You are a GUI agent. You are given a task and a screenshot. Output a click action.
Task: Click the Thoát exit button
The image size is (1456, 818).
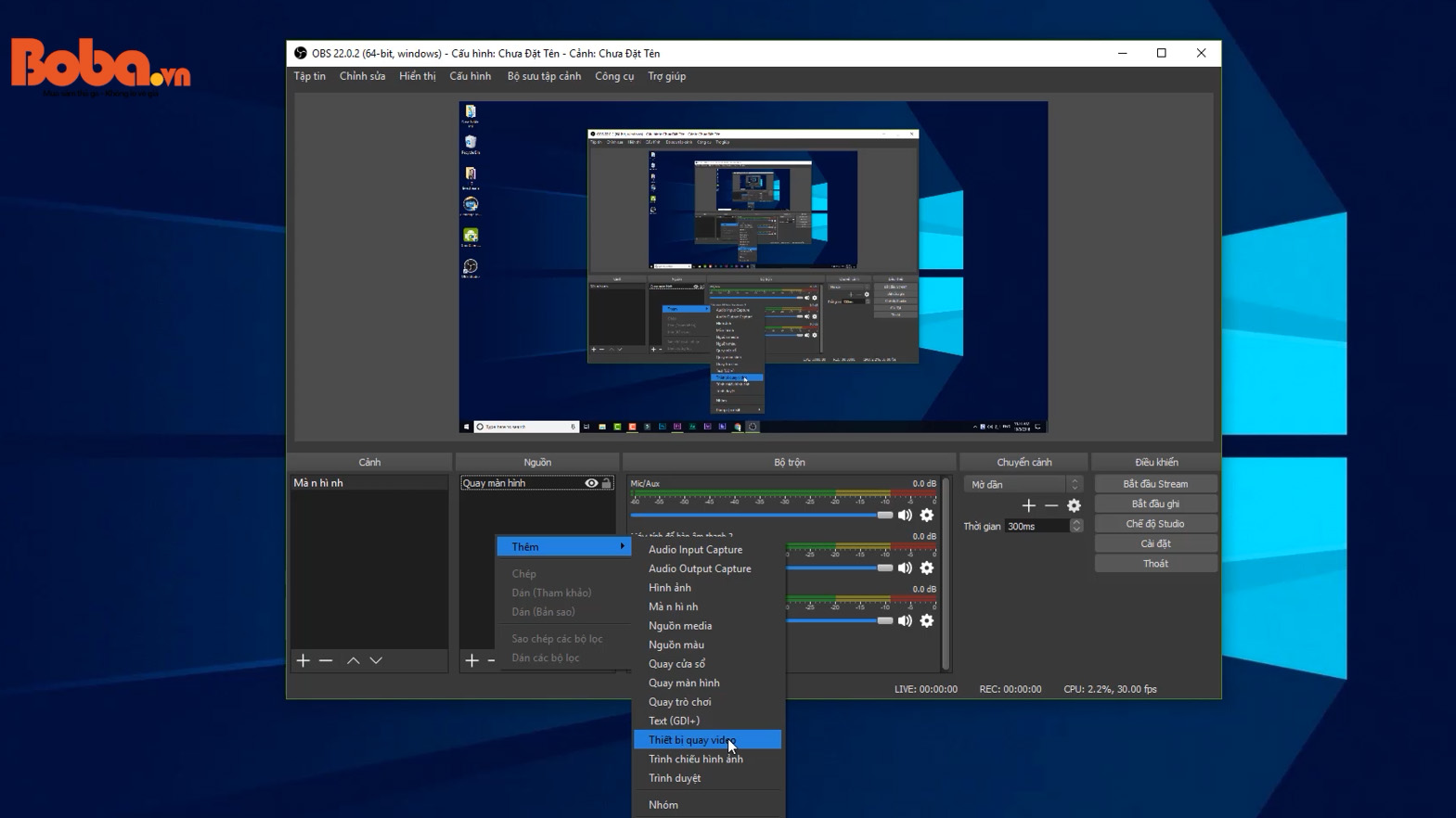click(1155, 563)
